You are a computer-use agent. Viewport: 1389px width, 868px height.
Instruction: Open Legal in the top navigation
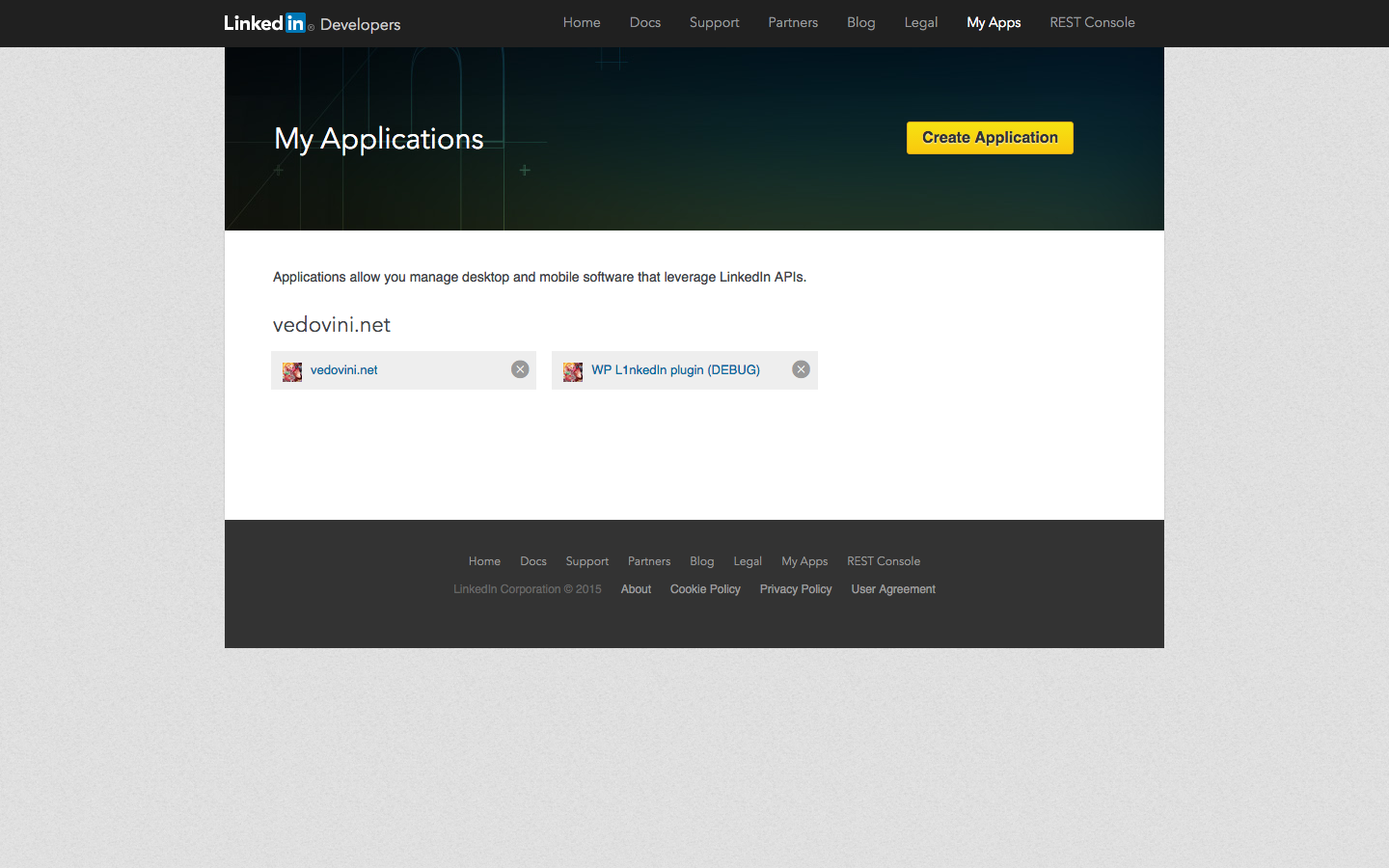coord(921,22)
